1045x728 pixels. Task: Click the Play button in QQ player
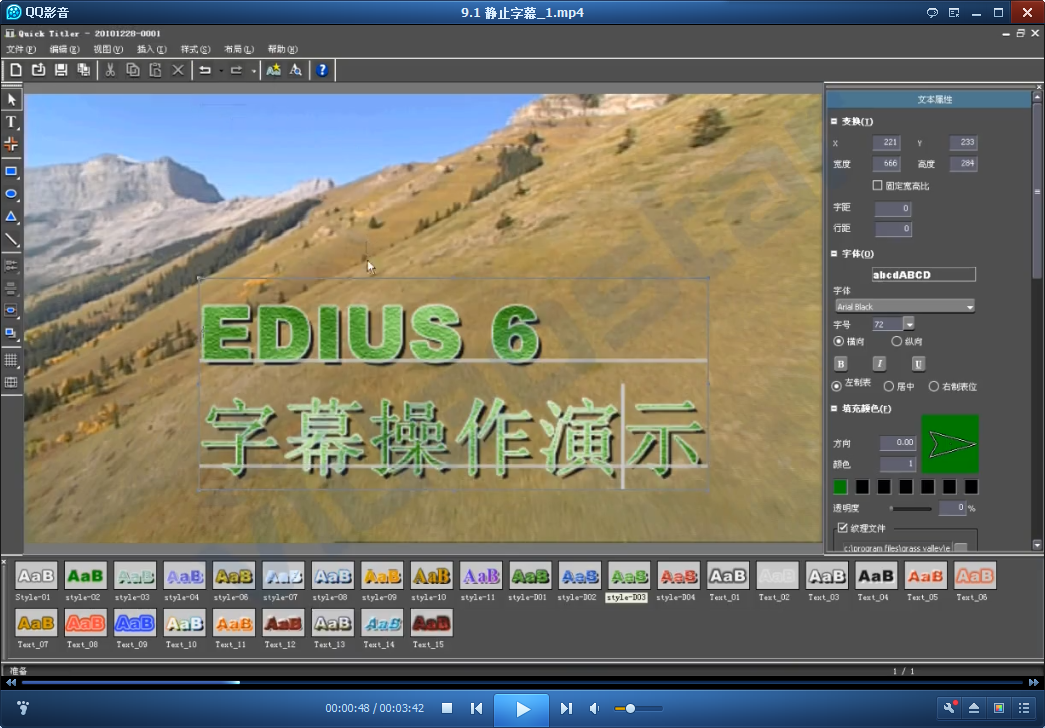(x=522, y=709)
